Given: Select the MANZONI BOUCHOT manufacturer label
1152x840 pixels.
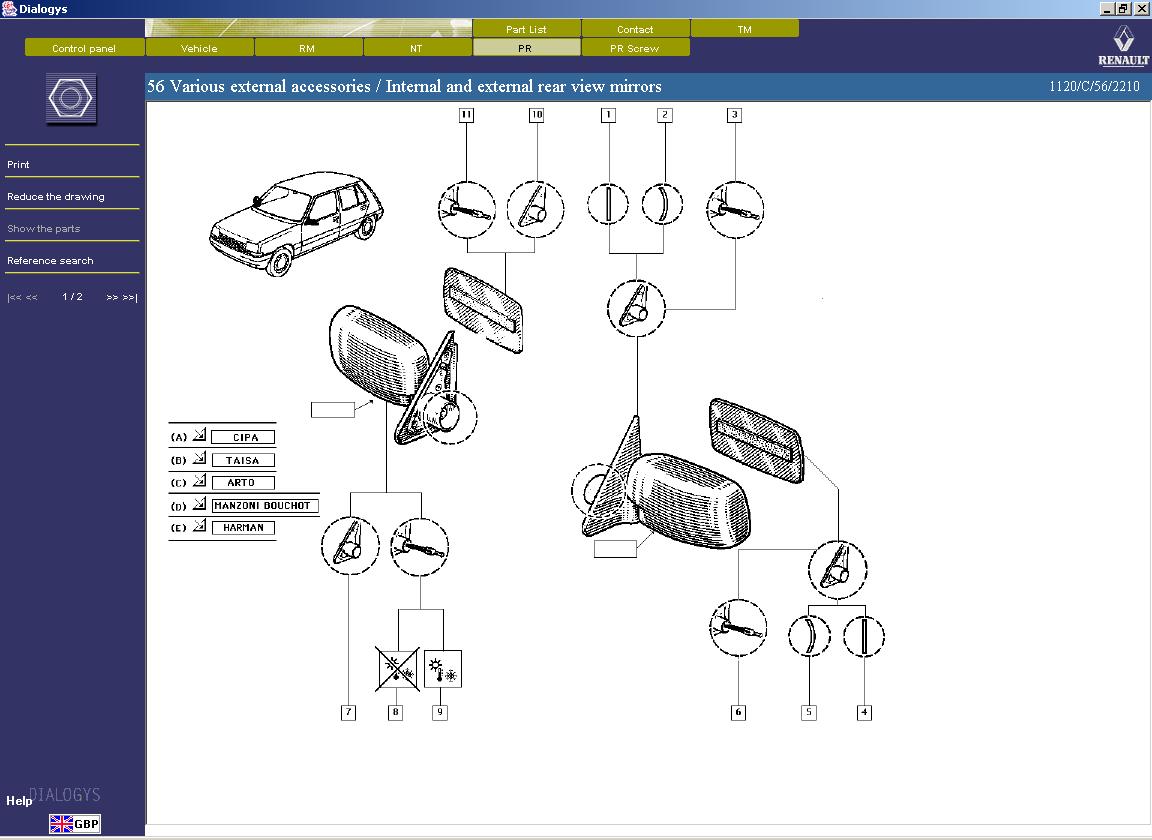Looking at the screenshot, I should click(265, 506).
